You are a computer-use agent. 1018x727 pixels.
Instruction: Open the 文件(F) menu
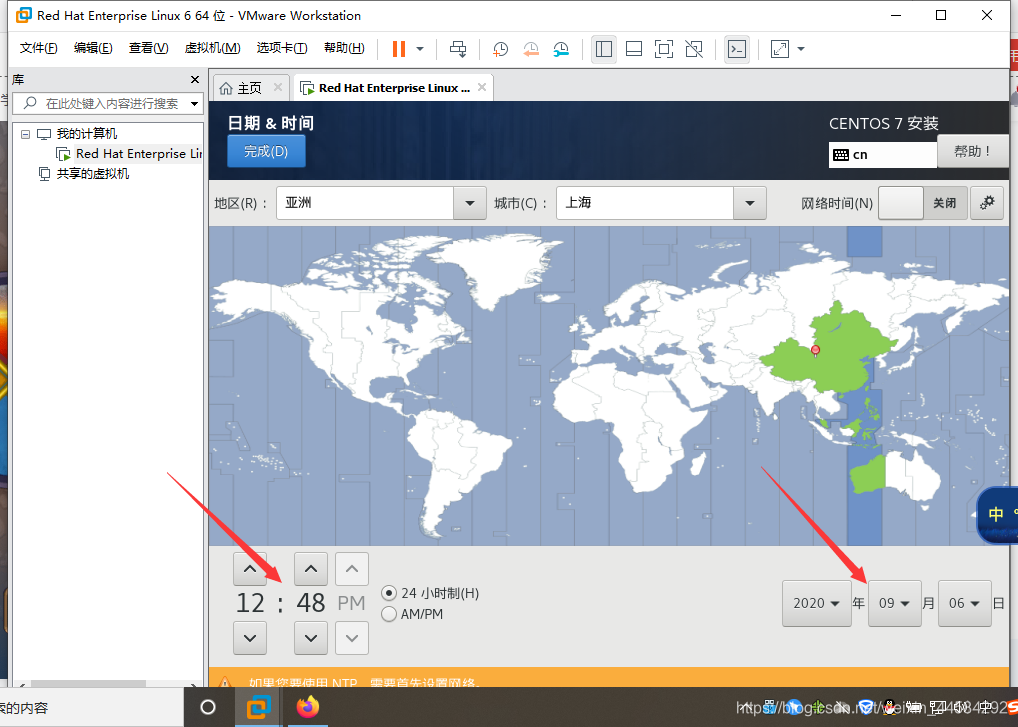point(38,47)
